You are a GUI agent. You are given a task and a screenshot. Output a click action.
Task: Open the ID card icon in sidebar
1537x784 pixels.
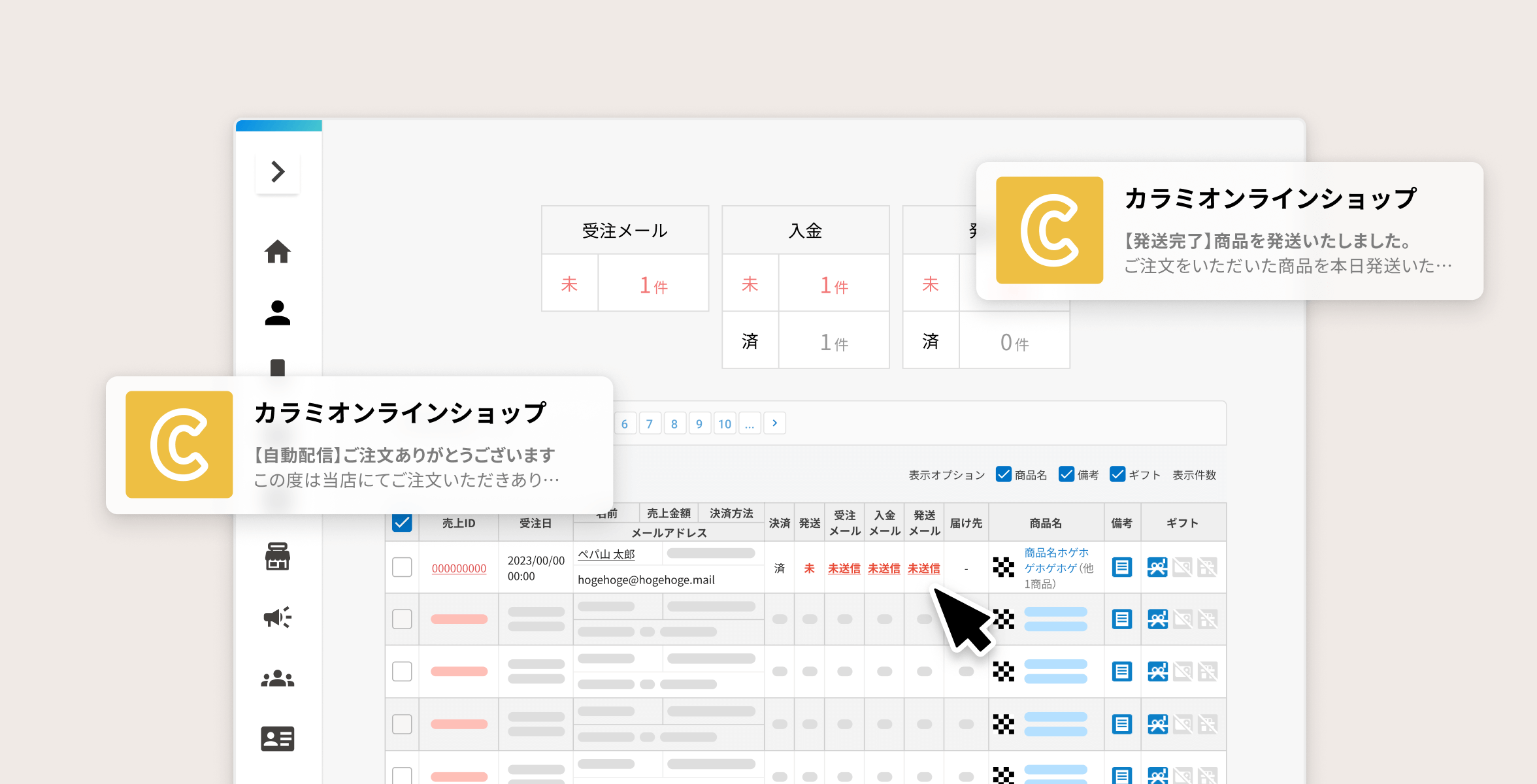tap(278, 739)
